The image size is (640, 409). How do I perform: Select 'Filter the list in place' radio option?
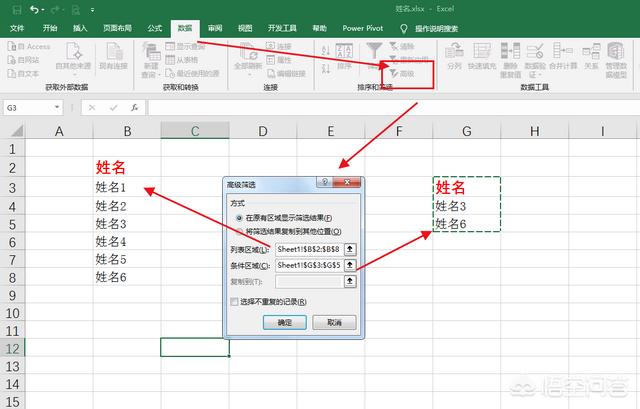tap(238, 217)
